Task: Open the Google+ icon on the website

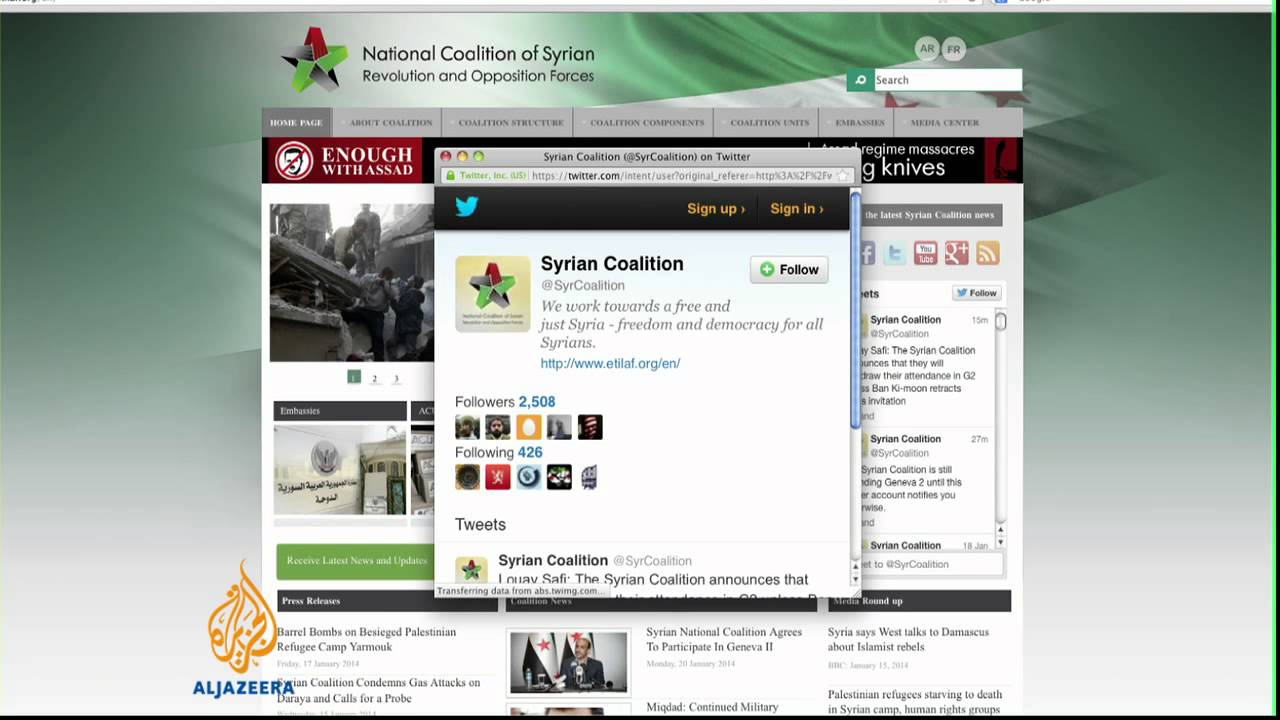Action: coord(957,253)
